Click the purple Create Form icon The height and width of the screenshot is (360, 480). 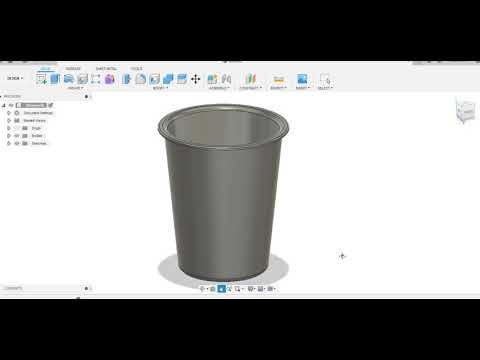[x=110, y=79]
